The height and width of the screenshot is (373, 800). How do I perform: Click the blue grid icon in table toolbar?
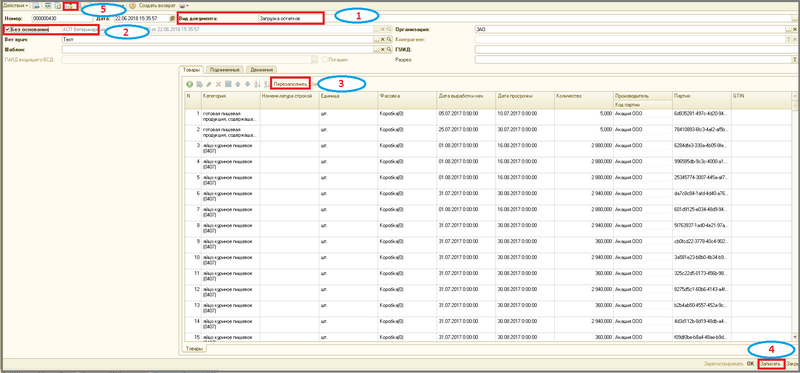[228, 84]
